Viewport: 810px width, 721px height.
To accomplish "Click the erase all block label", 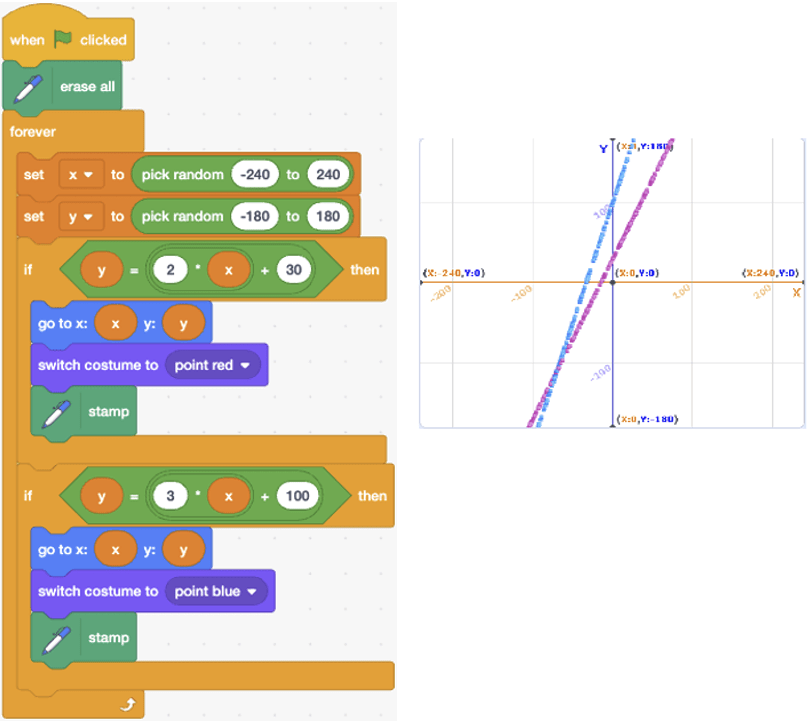I will [x=87, y=87].
